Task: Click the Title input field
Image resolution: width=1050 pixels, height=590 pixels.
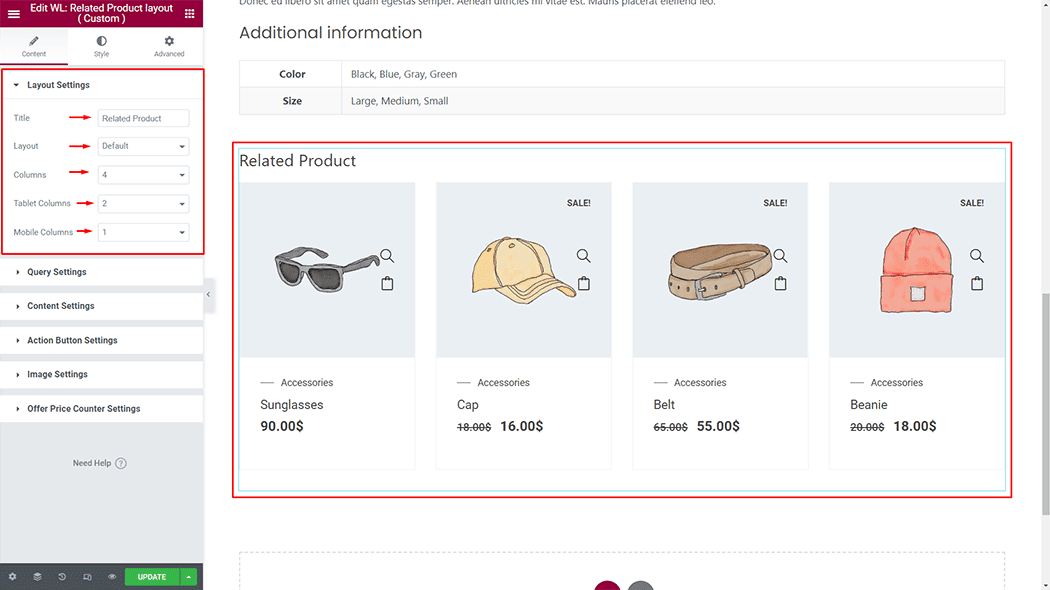Action: click(x=144, y=118)
